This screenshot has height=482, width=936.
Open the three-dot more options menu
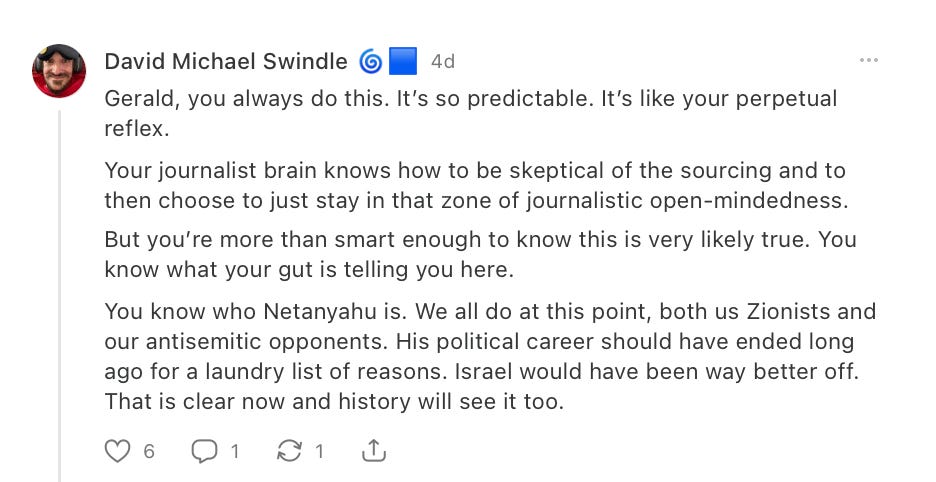coord(869,60)
